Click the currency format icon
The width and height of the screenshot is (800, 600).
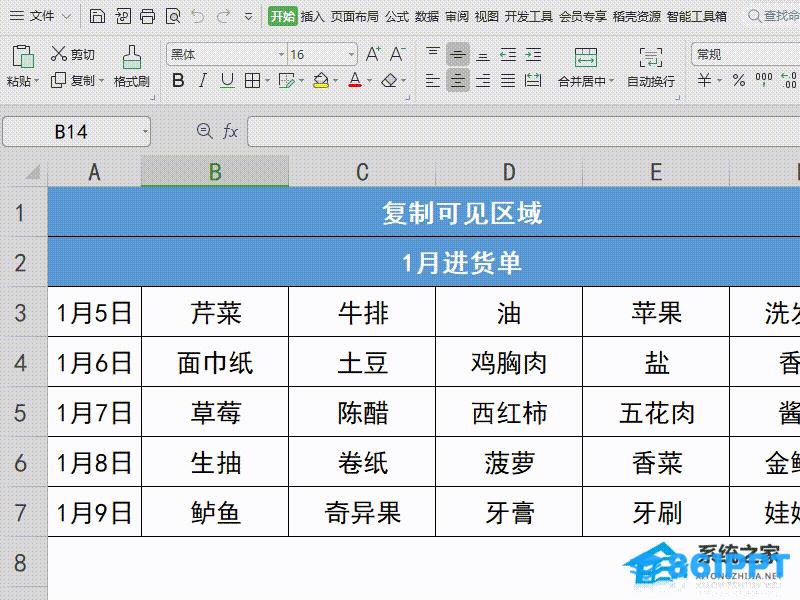[x=705, y=80]
